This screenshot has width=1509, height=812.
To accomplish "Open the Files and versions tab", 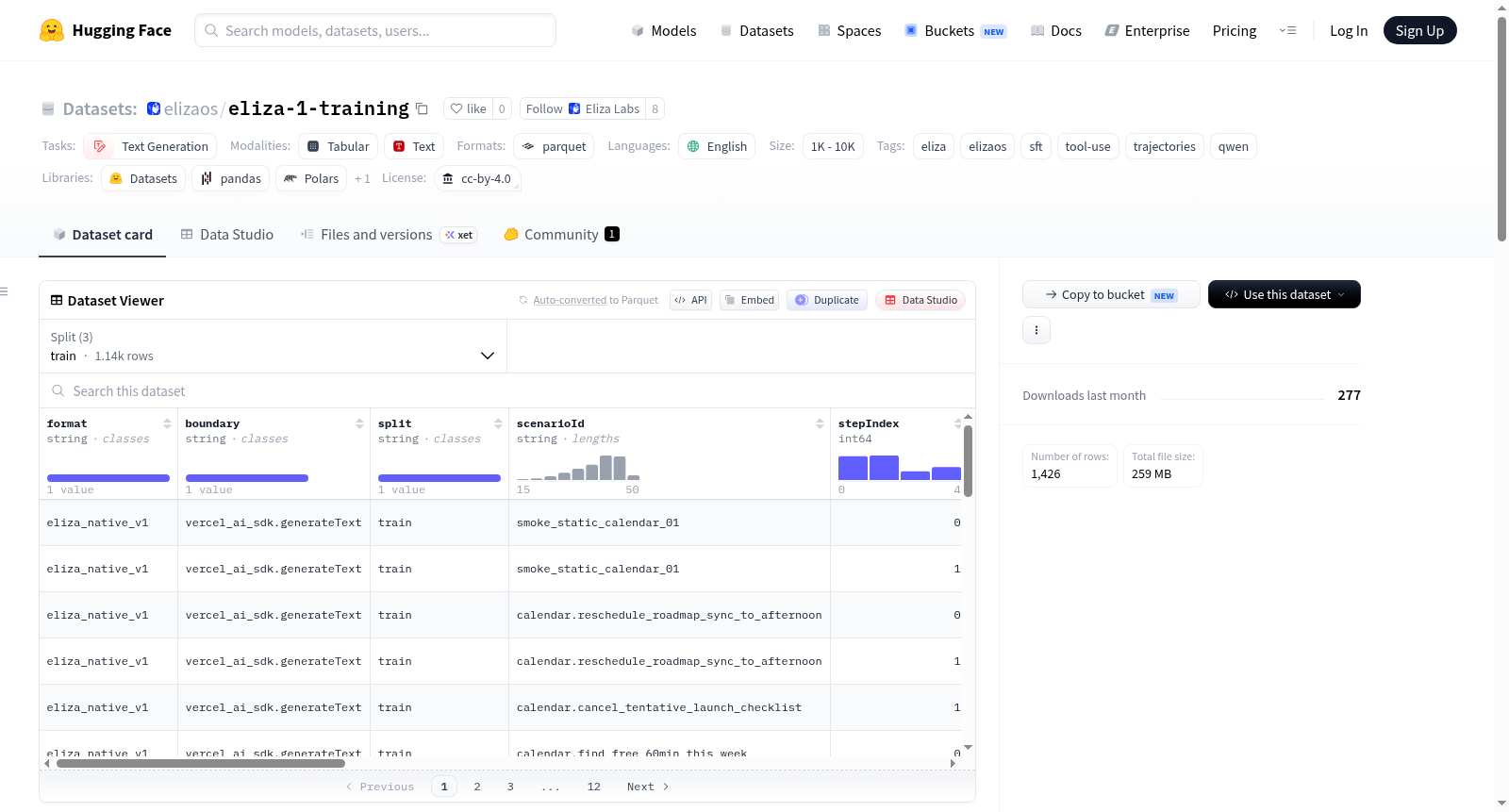I will (x=389, y=234).
